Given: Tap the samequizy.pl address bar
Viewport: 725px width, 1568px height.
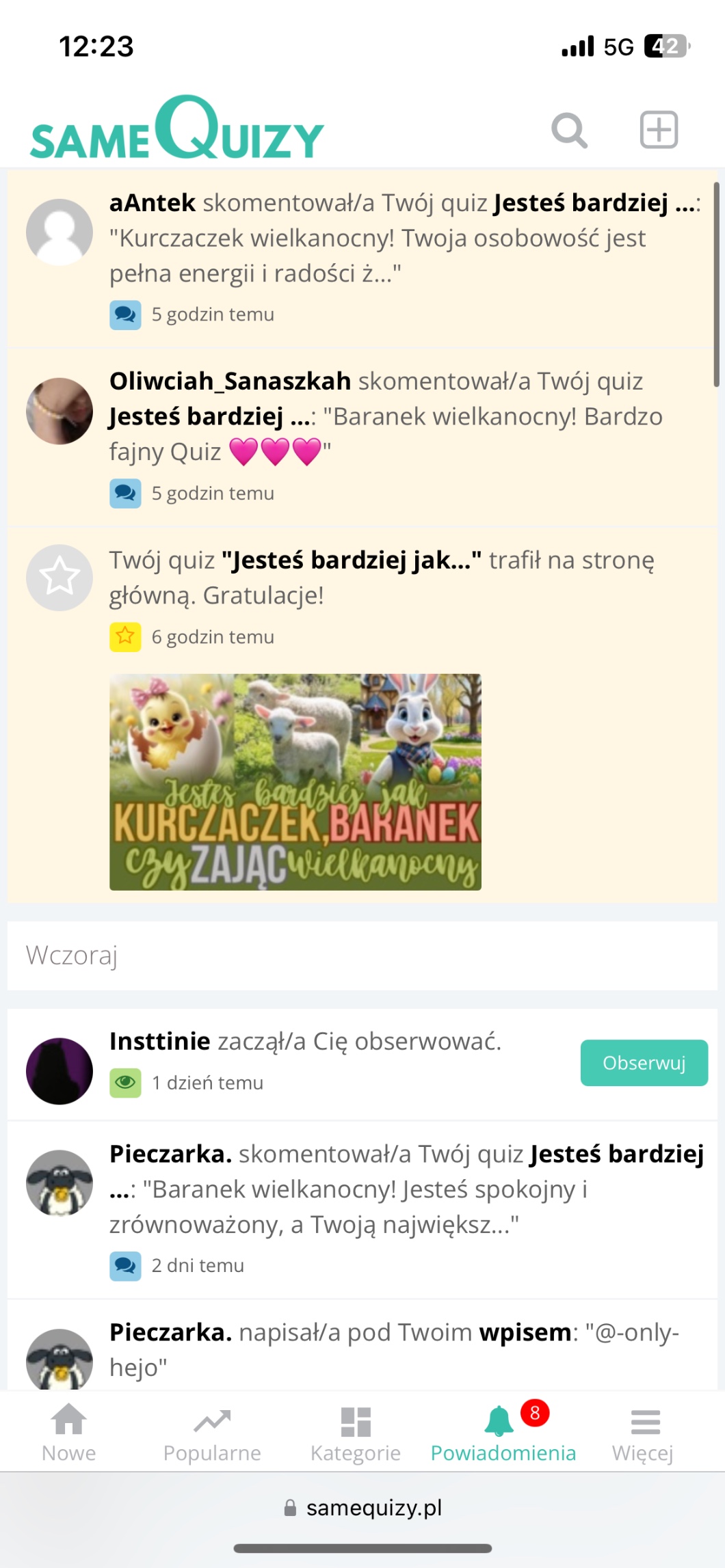Looking at the screenshot, I should click(x=363, y=1507).
